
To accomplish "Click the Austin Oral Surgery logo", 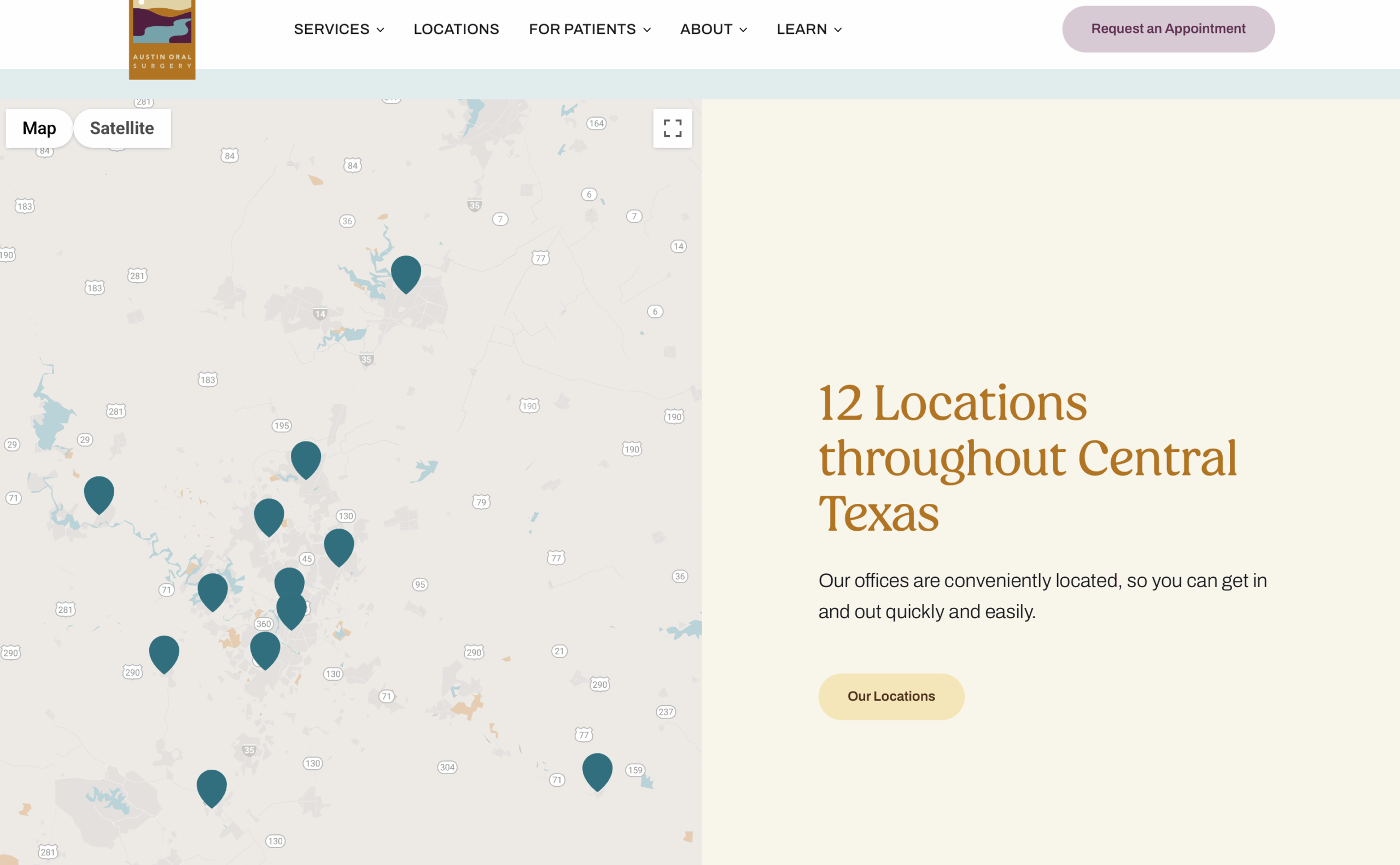I will tap(162, 39).
